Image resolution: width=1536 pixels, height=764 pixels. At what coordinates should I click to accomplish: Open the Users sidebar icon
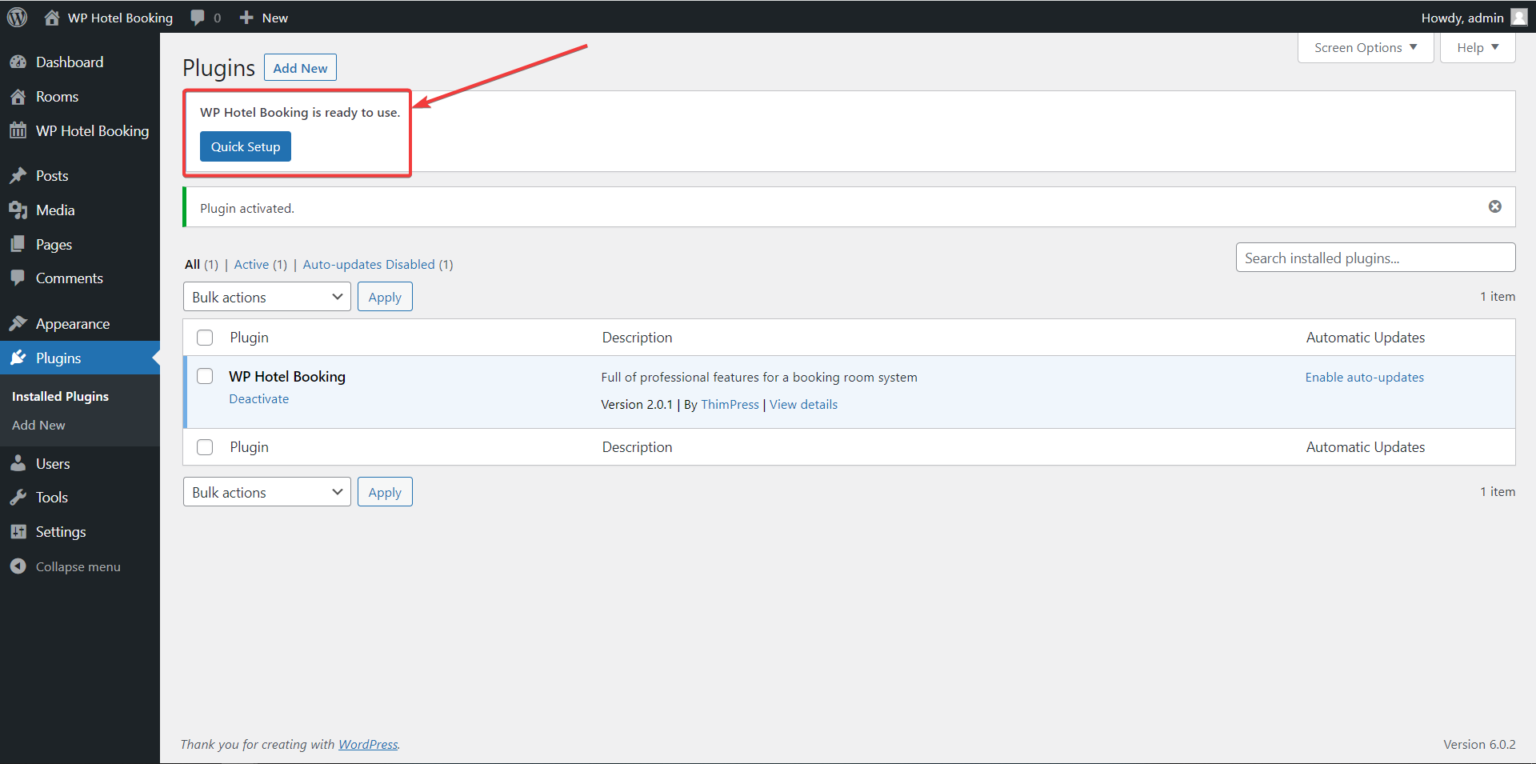coord(20,463)
